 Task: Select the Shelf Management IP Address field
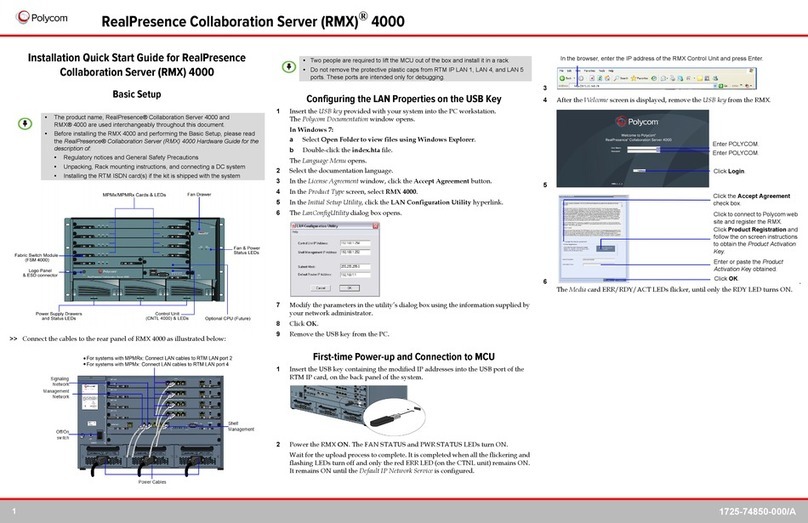(356, 252)
